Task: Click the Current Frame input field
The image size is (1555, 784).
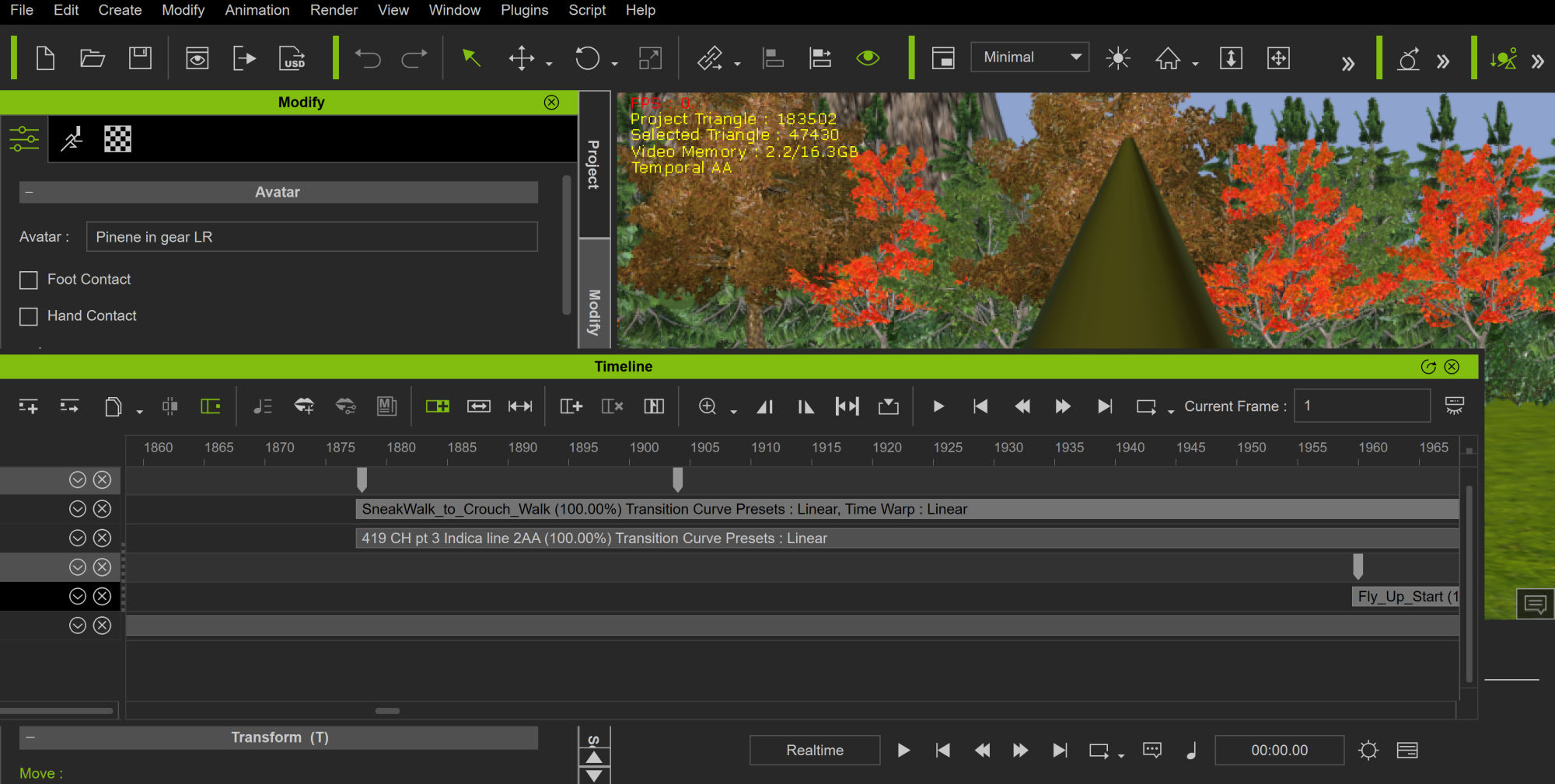Action: pyautogui.click(x=1362, y=406)
